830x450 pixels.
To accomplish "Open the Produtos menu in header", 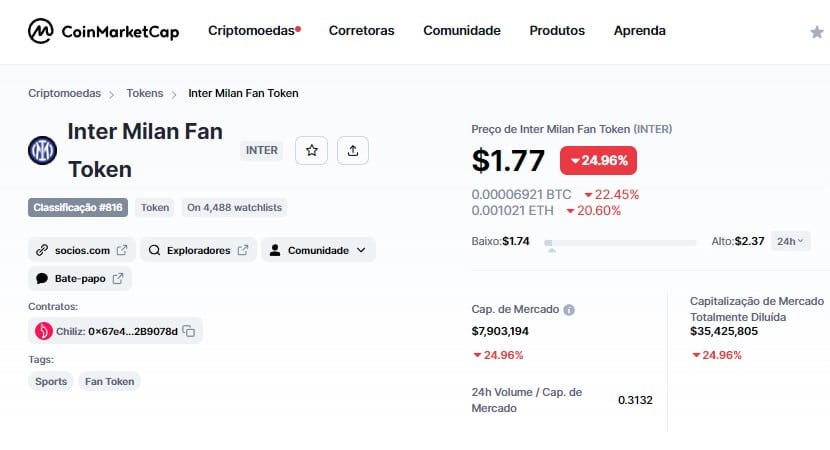I will (x=557, y=31).
